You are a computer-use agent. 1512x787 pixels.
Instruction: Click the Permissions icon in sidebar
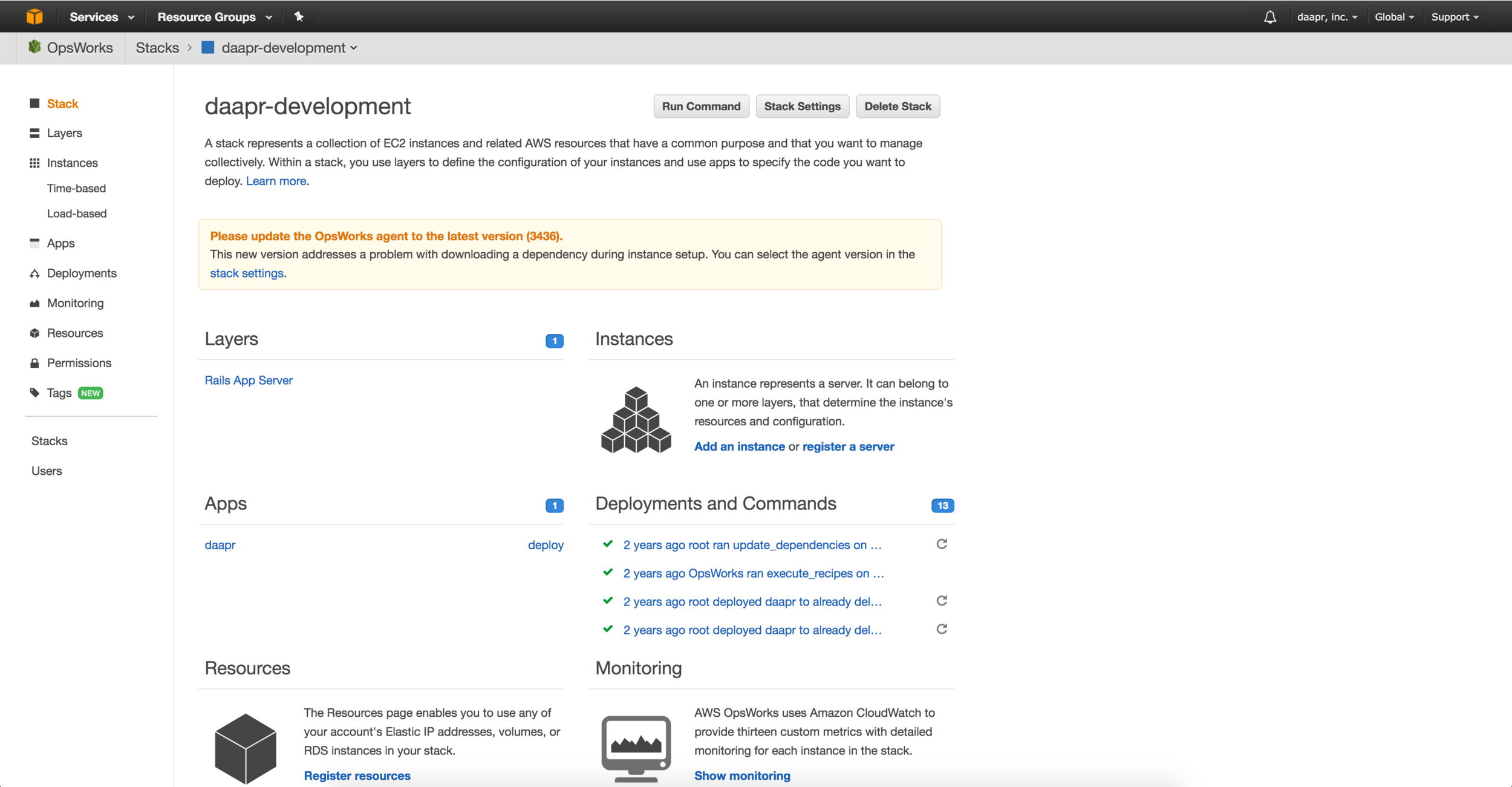pyautogui.click(x=33, y=362)
